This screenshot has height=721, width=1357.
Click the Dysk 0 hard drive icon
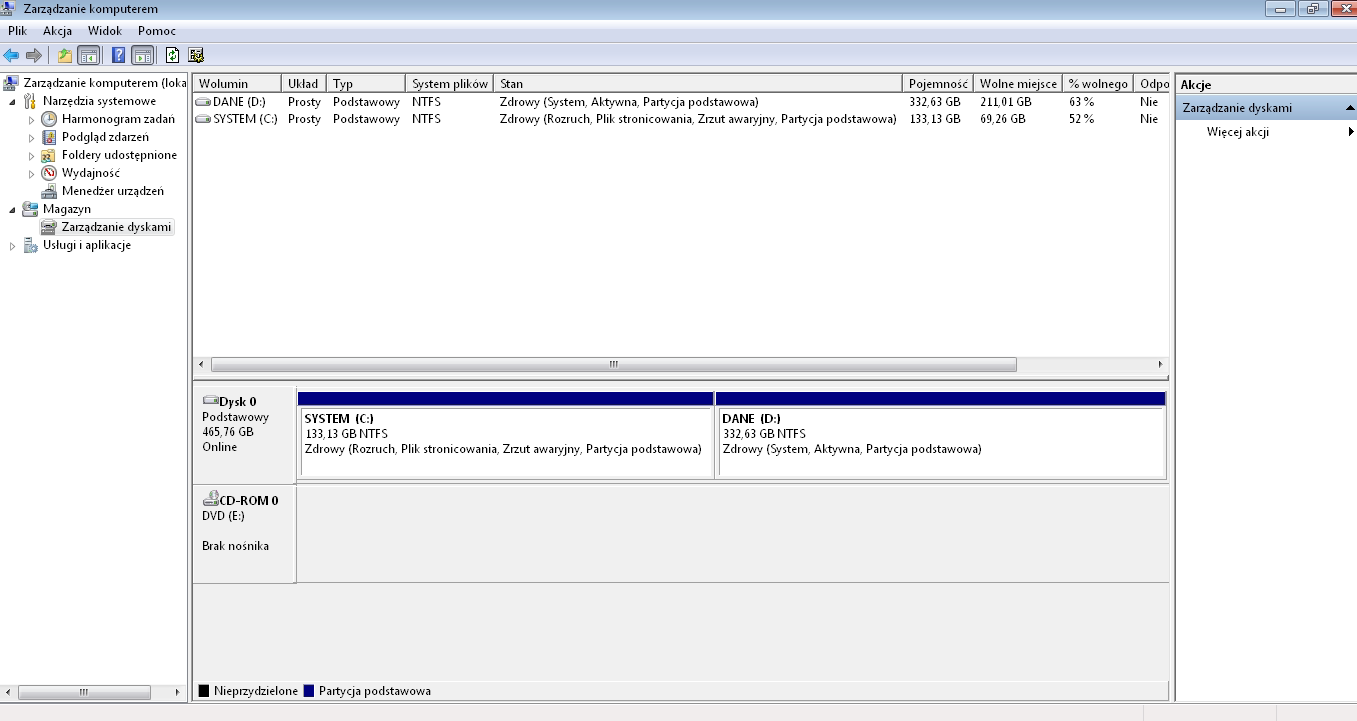[210, 401]
